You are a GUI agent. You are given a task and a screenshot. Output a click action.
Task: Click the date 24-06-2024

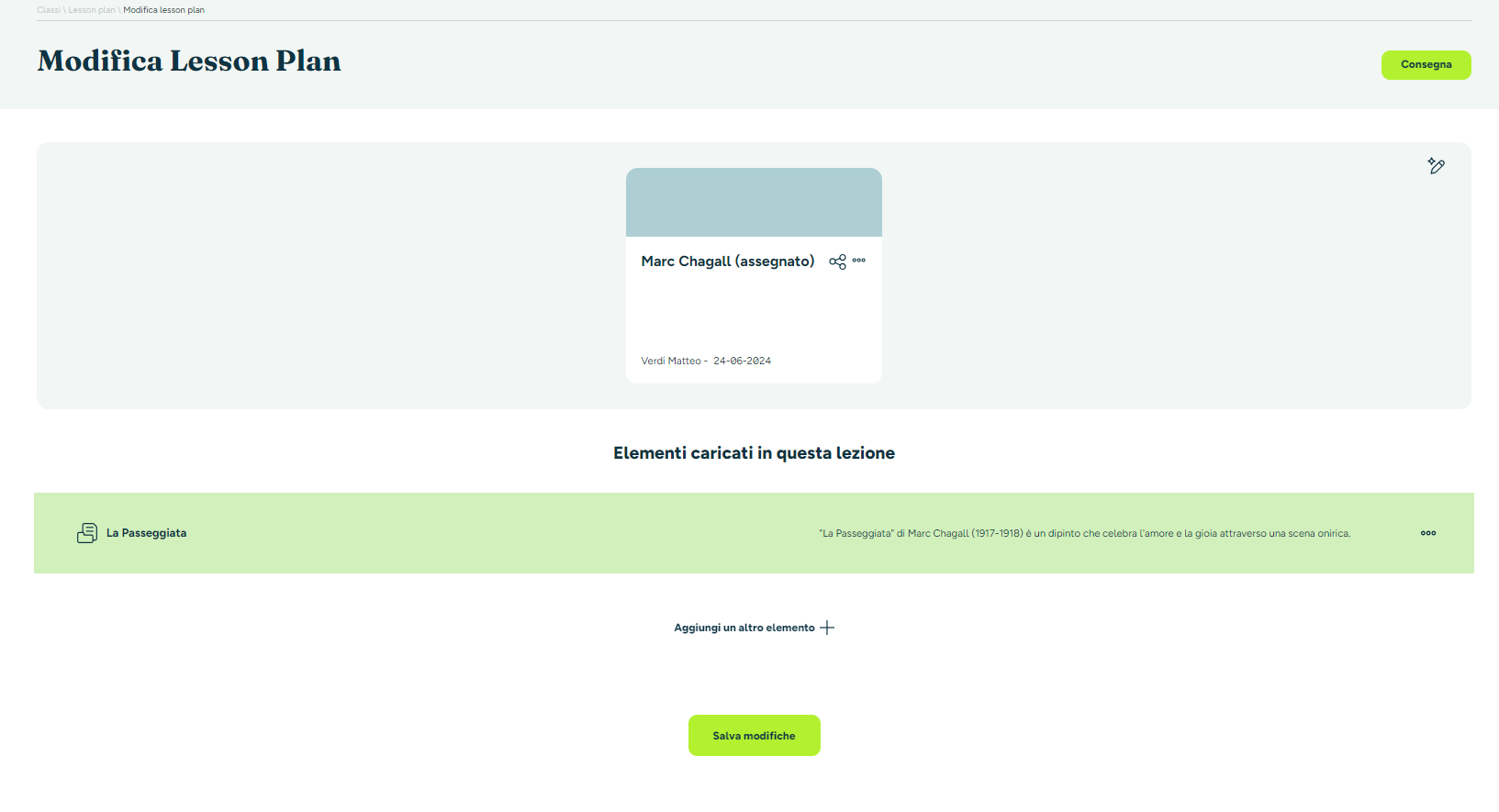coord(742,361)
